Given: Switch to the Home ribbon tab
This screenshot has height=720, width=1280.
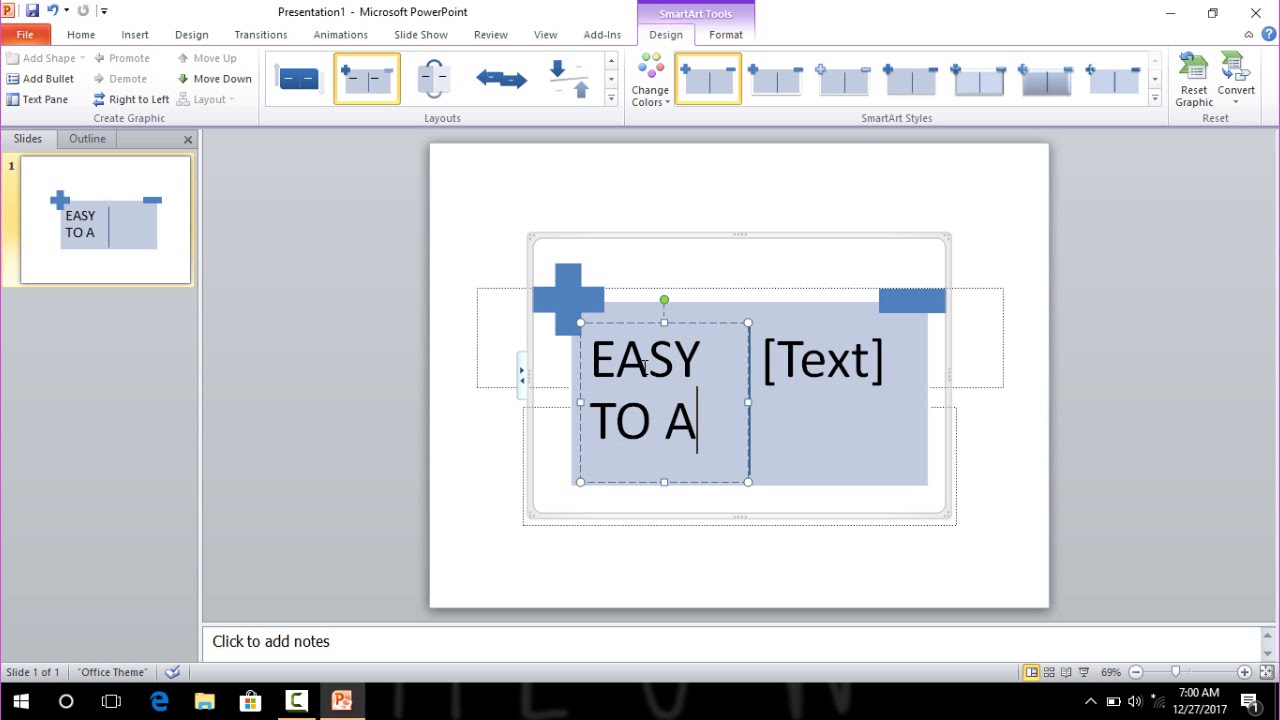Looking at the screenshot, I should pyautogui.click(x=81, y=34).
